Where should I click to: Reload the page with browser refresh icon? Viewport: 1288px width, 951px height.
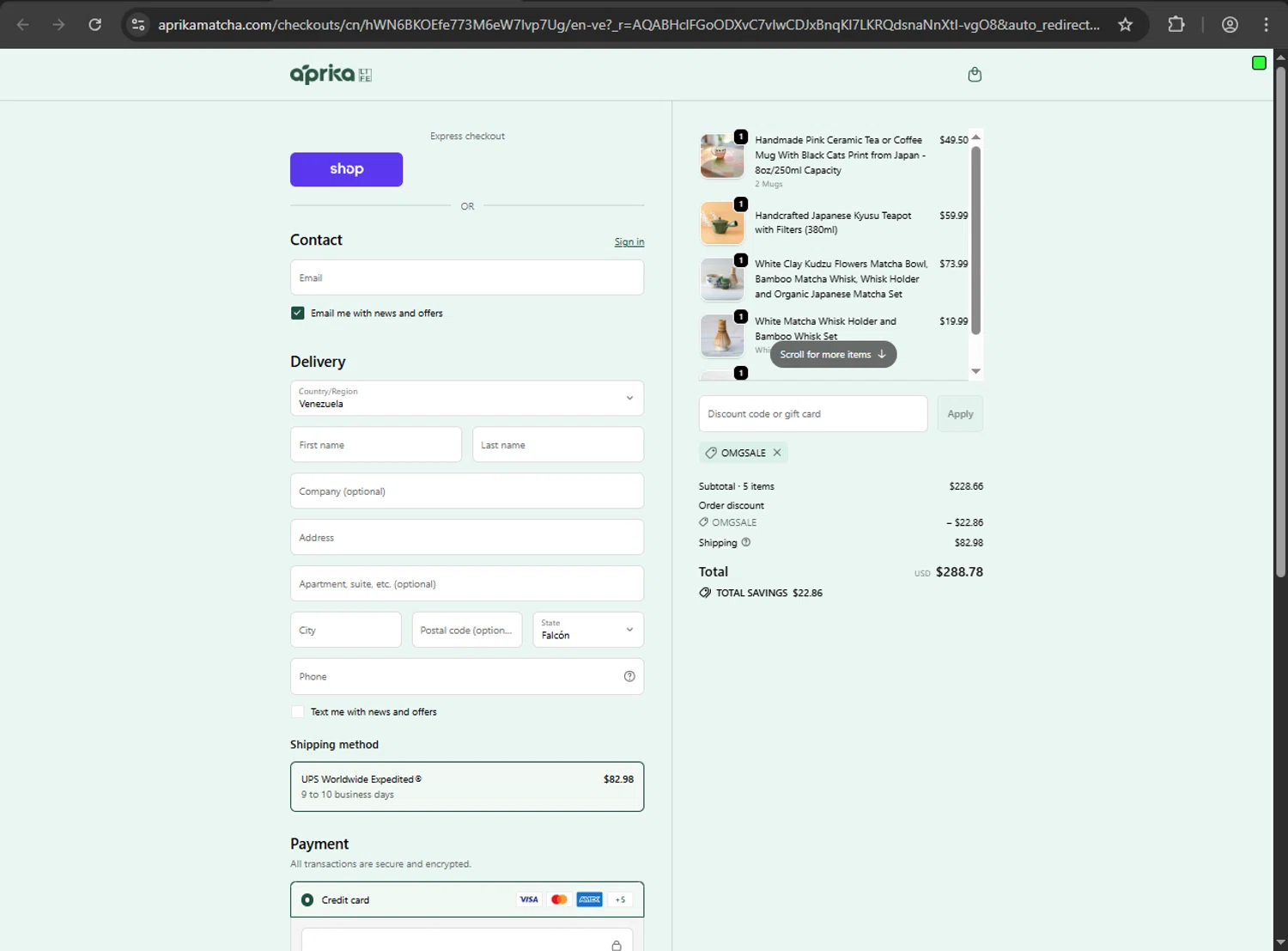click(x=95, y=25)
